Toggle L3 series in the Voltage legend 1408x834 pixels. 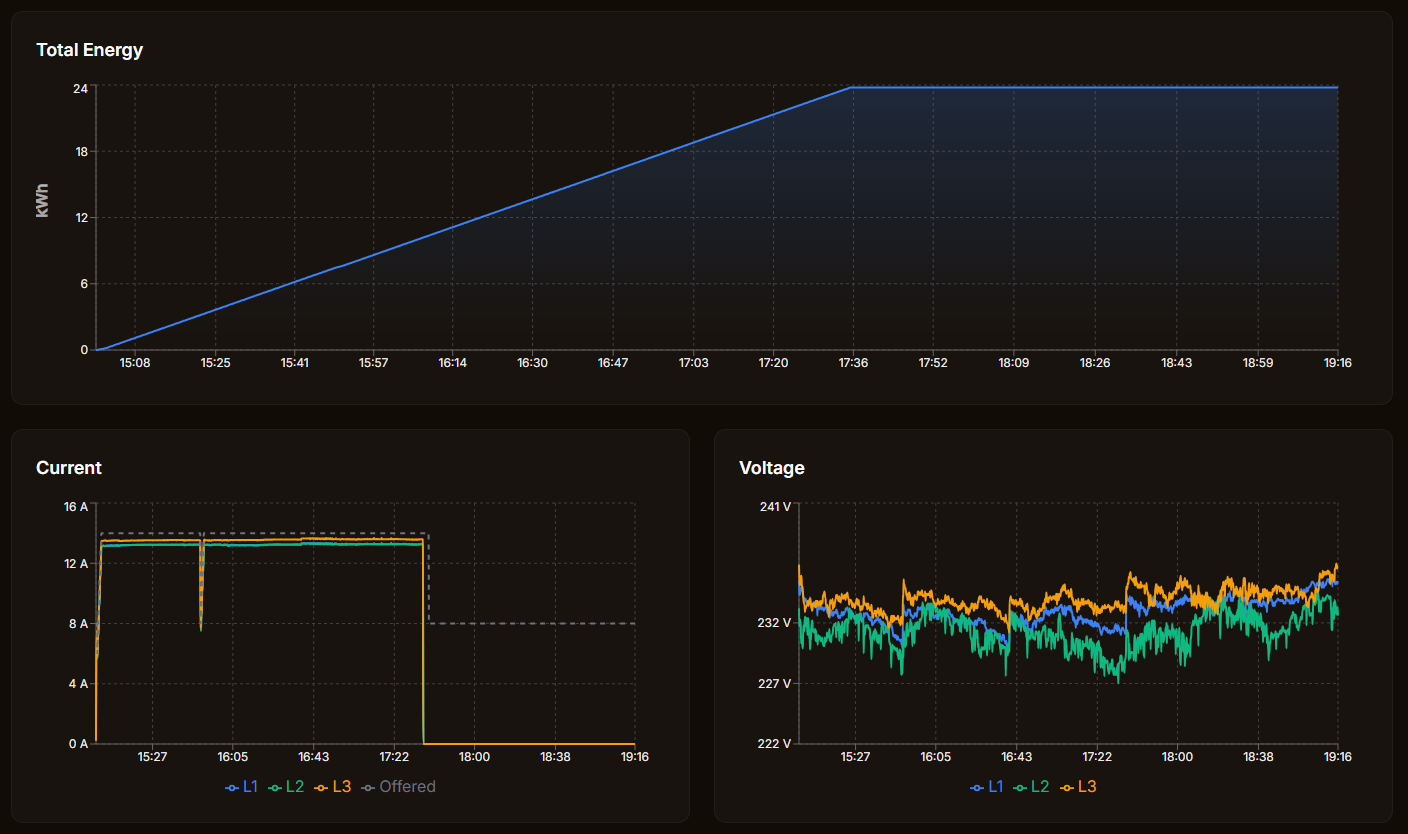pos(1077,787)
